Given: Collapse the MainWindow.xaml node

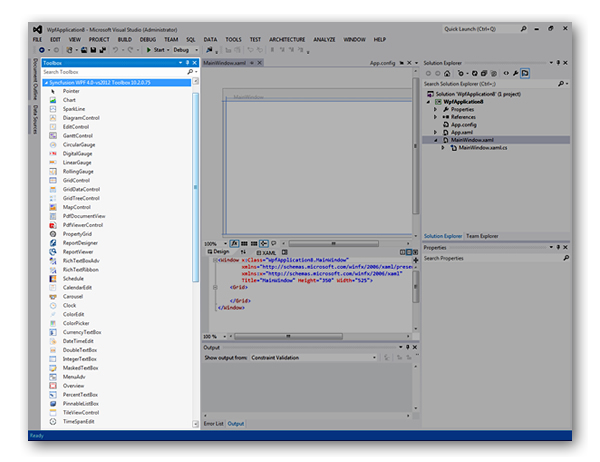Looking at the screenshot, I should click(435, 140).
